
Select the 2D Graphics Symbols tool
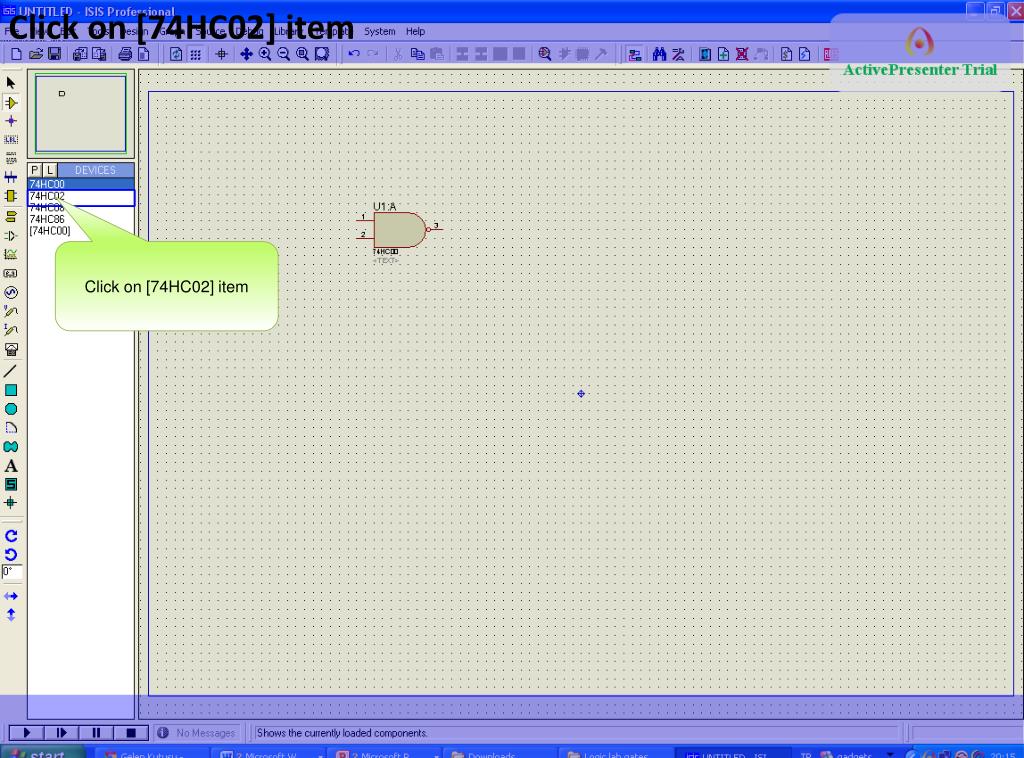[x=10, y=484]
